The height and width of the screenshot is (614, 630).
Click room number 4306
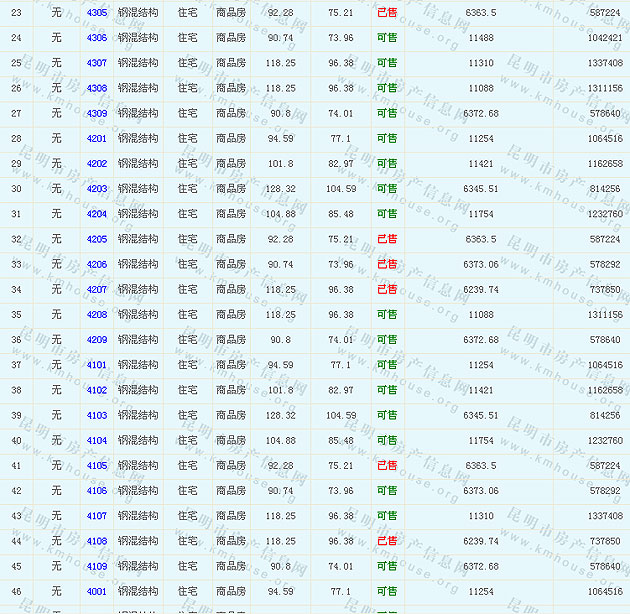(97, 38)
